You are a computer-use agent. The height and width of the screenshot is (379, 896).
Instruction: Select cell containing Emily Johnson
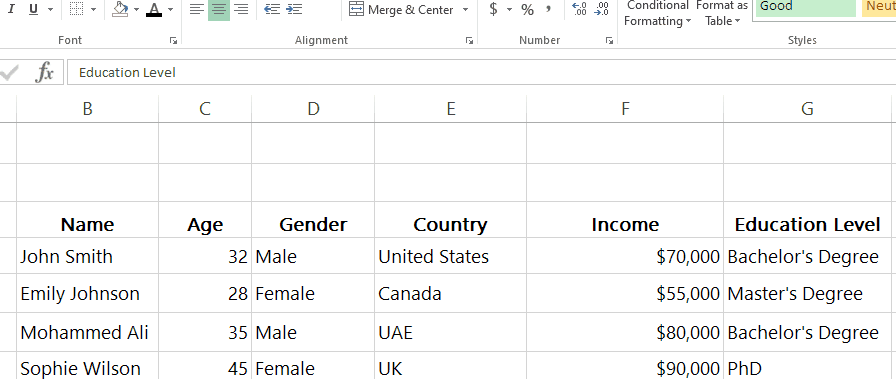point(87,293)
